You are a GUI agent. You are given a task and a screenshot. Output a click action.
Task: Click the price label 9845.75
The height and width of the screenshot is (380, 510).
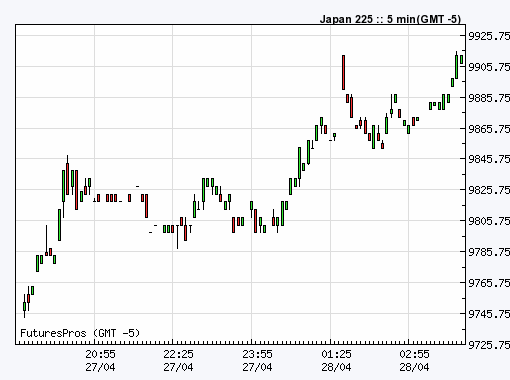pos(489,159)
